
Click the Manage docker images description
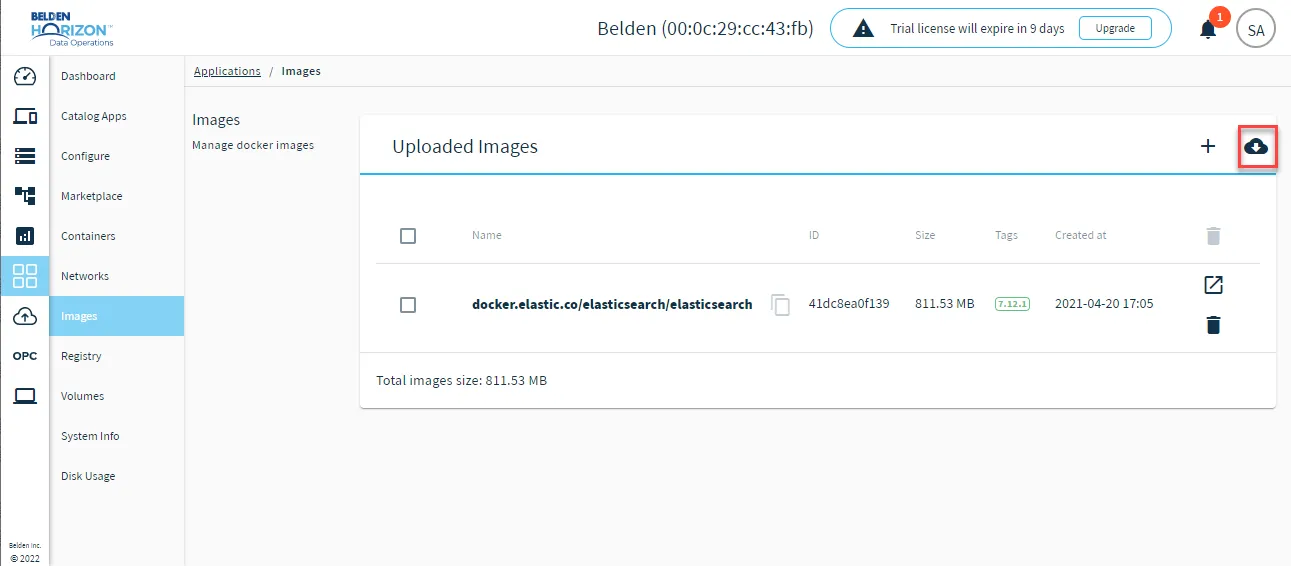point(253,145)
